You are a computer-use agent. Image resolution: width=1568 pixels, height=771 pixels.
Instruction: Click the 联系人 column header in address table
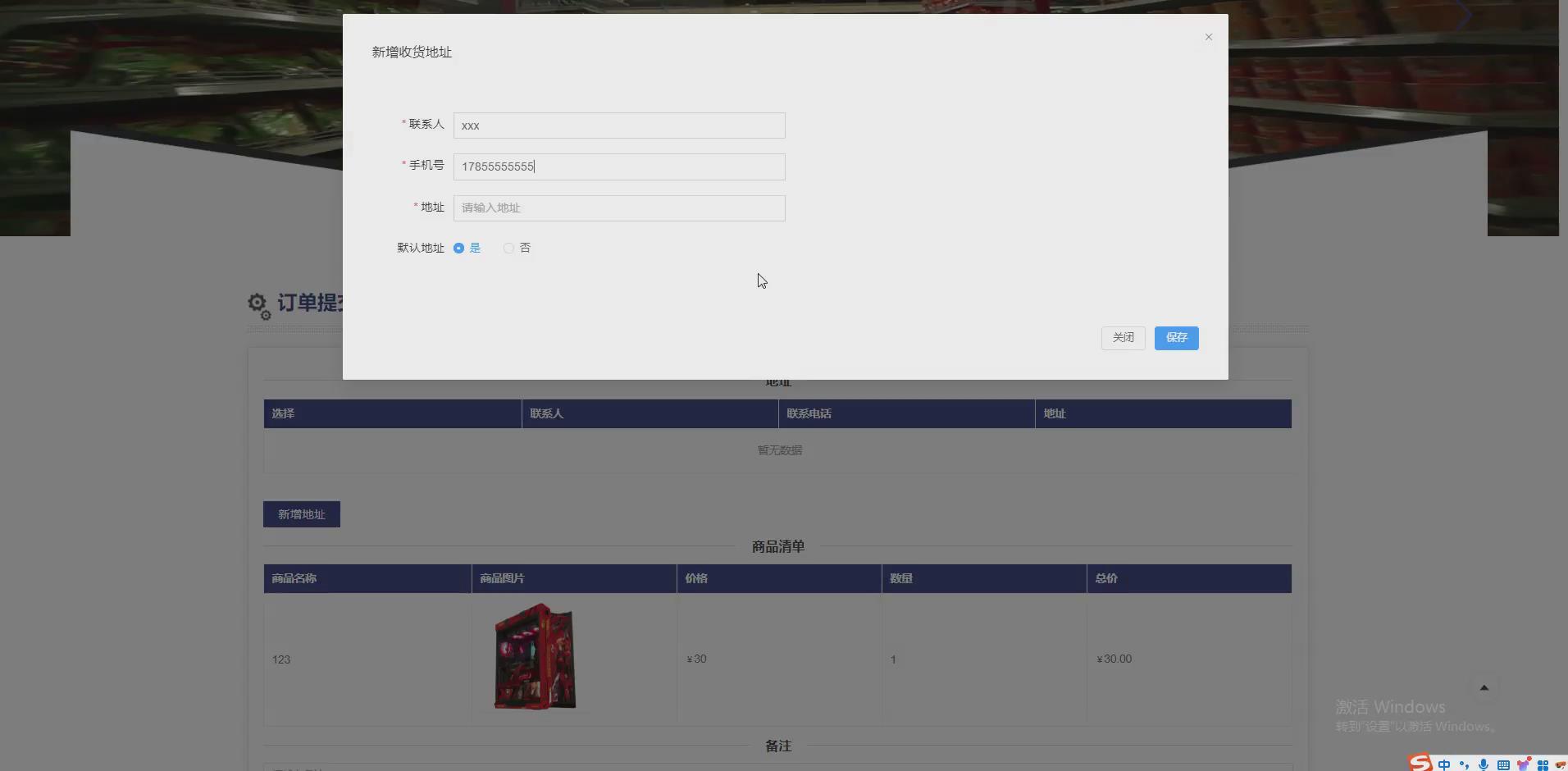tap(650, 413)
